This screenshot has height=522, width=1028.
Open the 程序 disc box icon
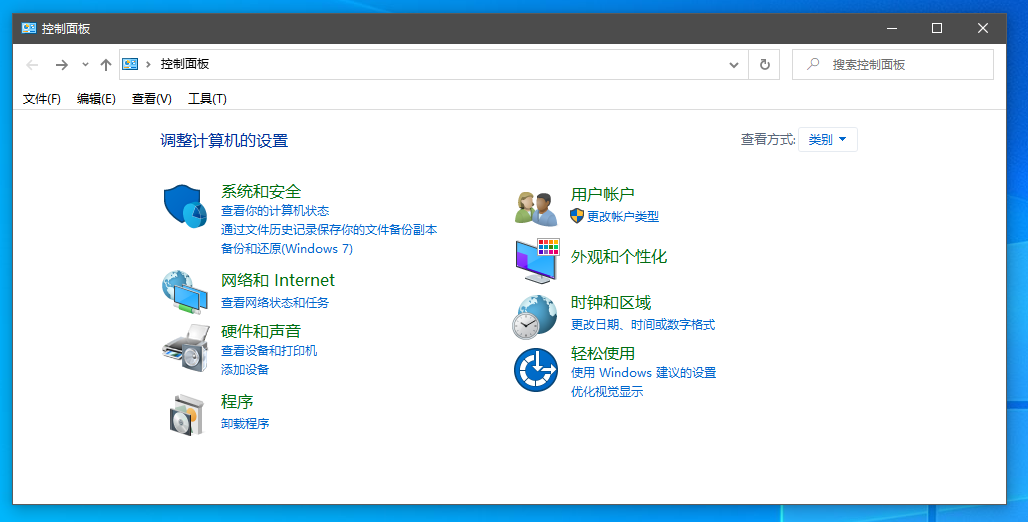187,414
